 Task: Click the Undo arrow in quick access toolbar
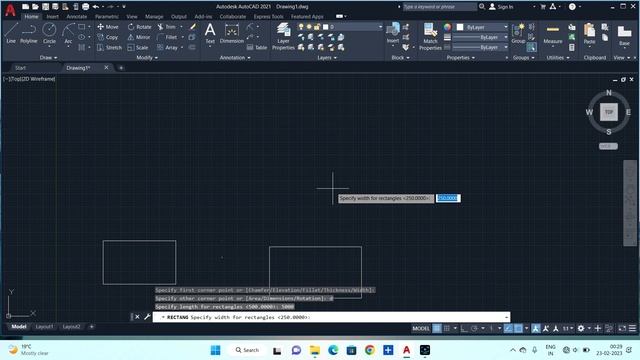click(x=96, y=7)
